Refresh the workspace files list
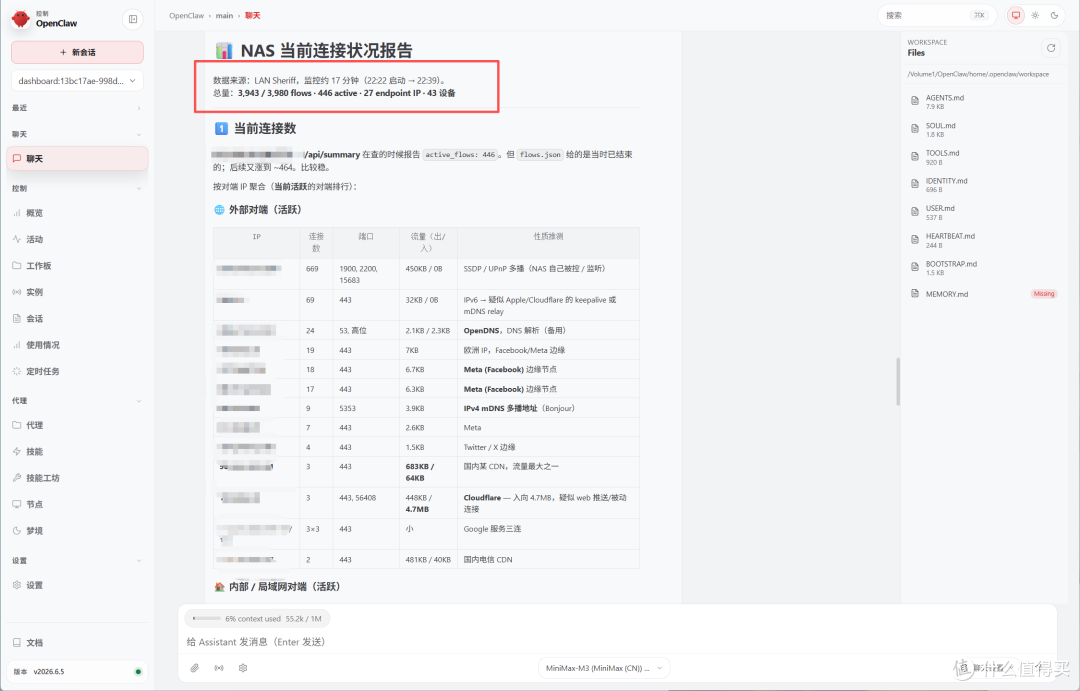This screenshot has height=691, width=1080. pos(1050,48)
